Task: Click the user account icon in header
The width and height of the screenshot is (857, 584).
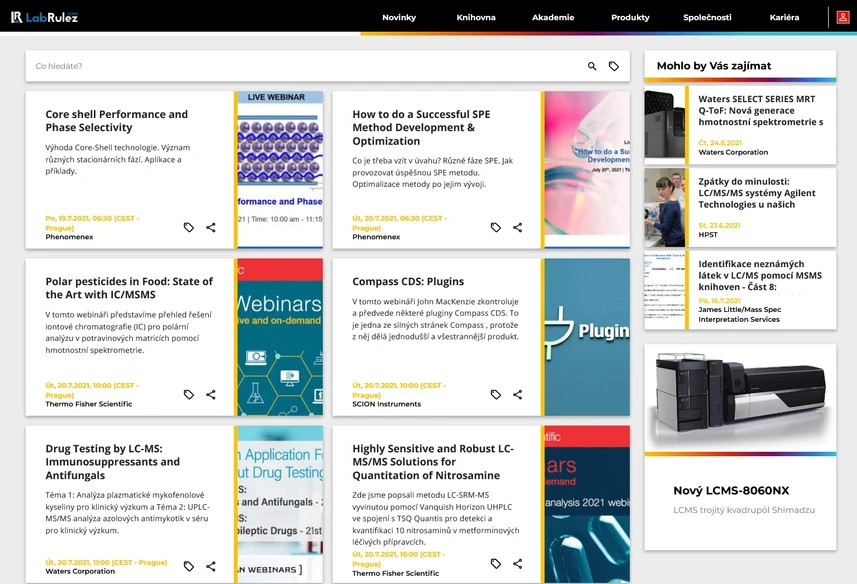Action: [x=843, y=17]
